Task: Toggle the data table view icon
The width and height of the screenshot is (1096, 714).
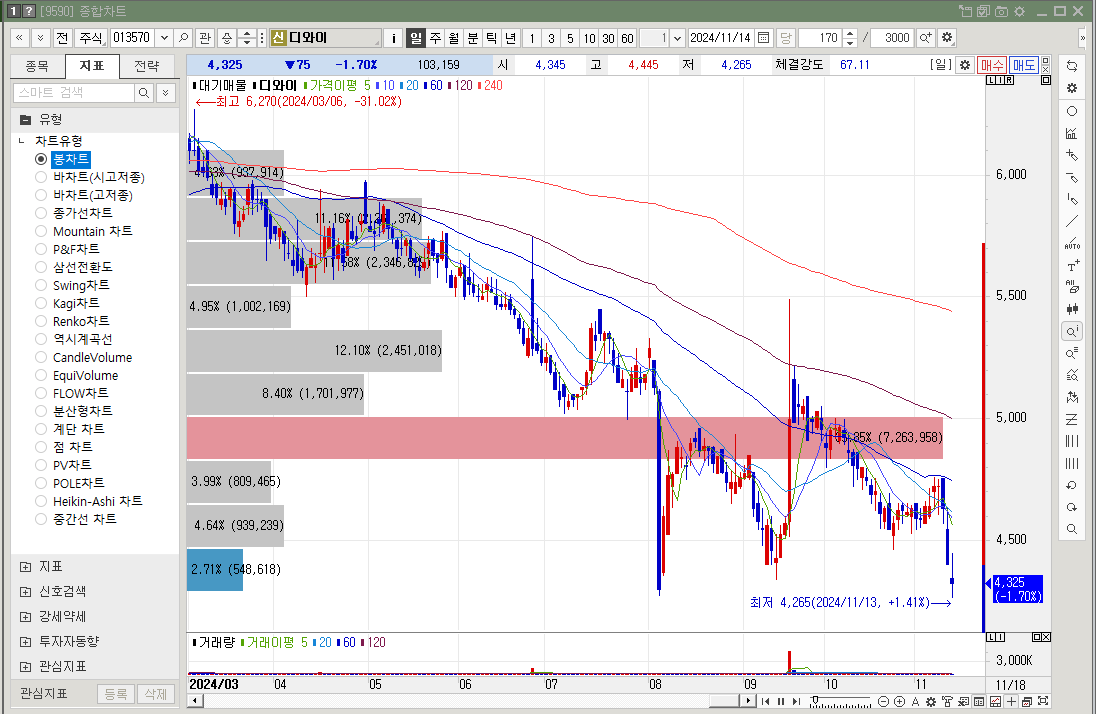Action: 979,701
